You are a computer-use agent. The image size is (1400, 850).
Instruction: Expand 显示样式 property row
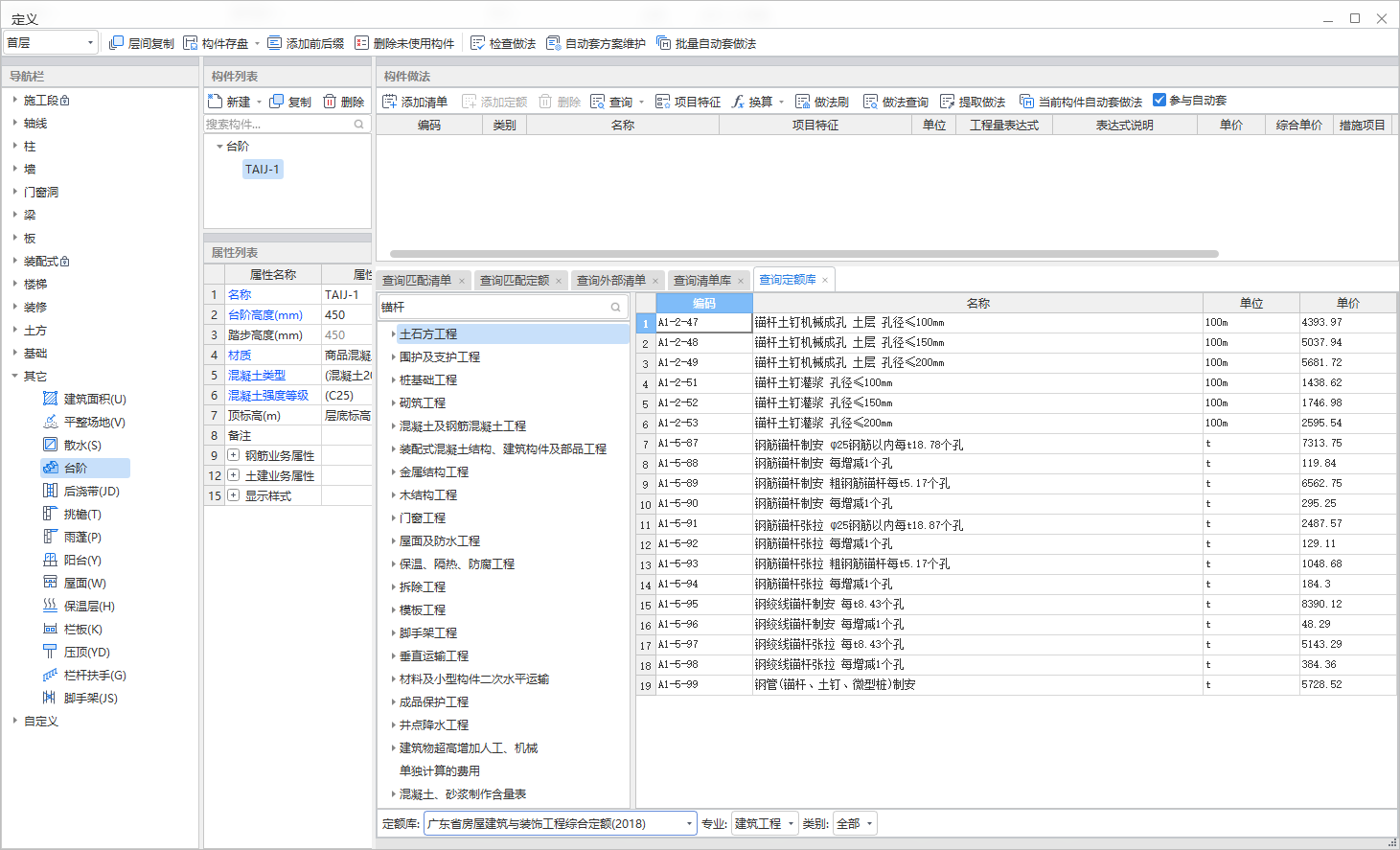(x=233, y=495)
